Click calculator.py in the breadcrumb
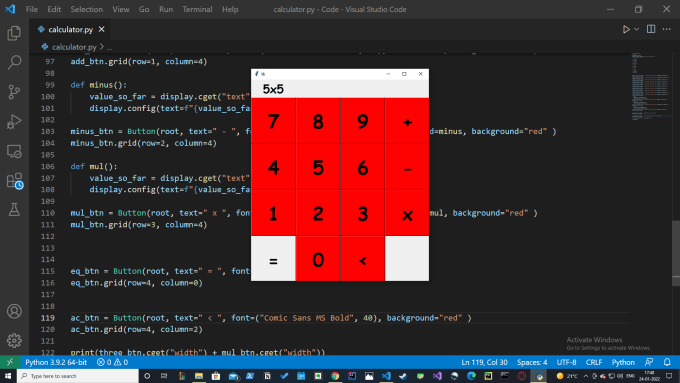 pyautogui.click(x=74, y=47)
